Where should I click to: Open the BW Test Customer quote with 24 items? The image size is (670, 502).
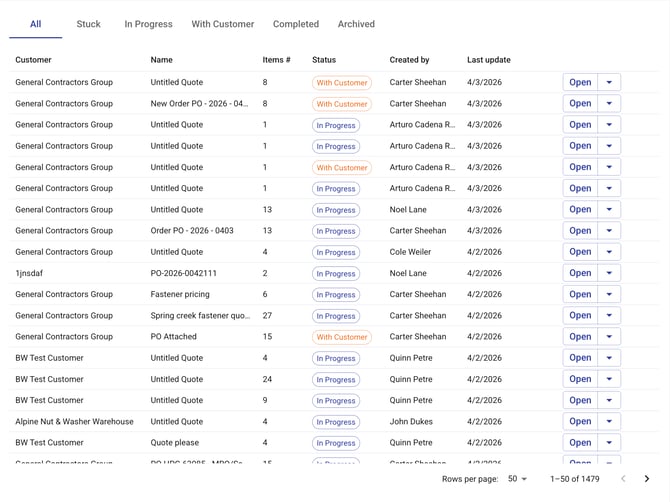[580, 379]
